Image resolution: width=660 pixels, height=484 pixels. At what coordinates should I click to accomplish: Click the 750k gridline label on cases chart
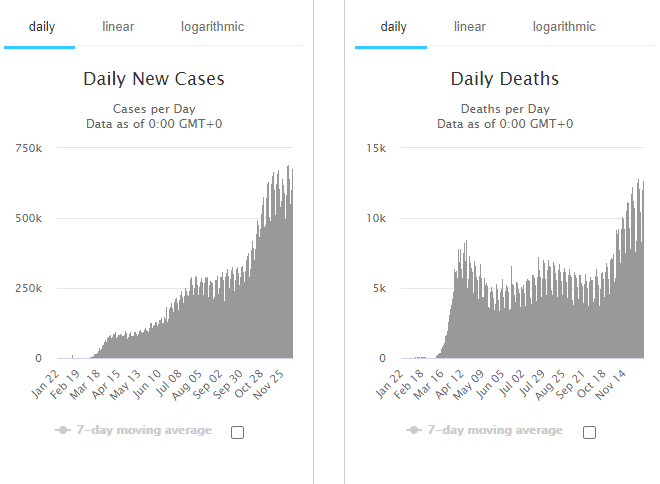(29, 148)
